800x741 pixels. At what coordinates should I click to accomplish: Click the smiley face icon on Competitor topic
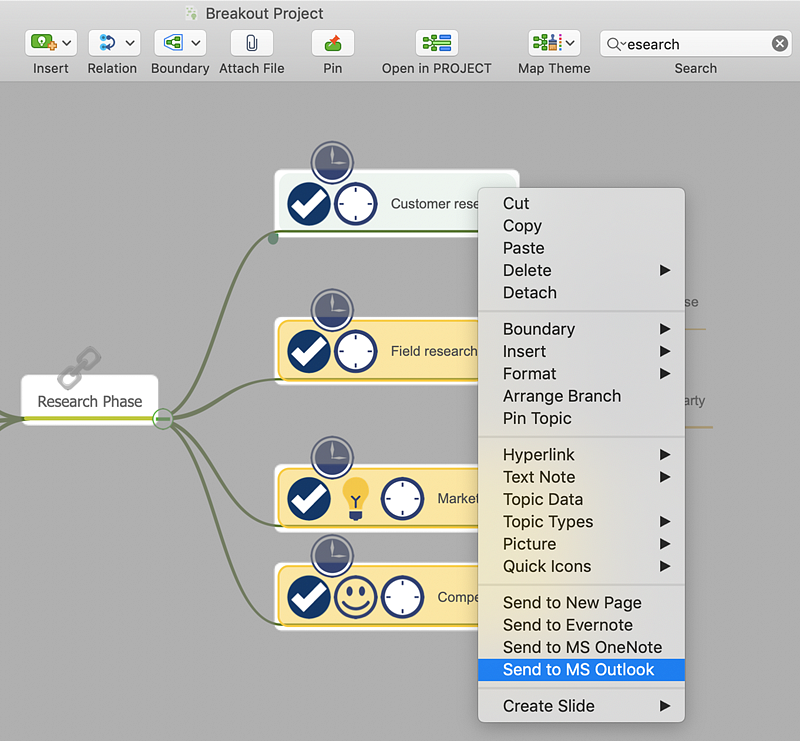355,596
